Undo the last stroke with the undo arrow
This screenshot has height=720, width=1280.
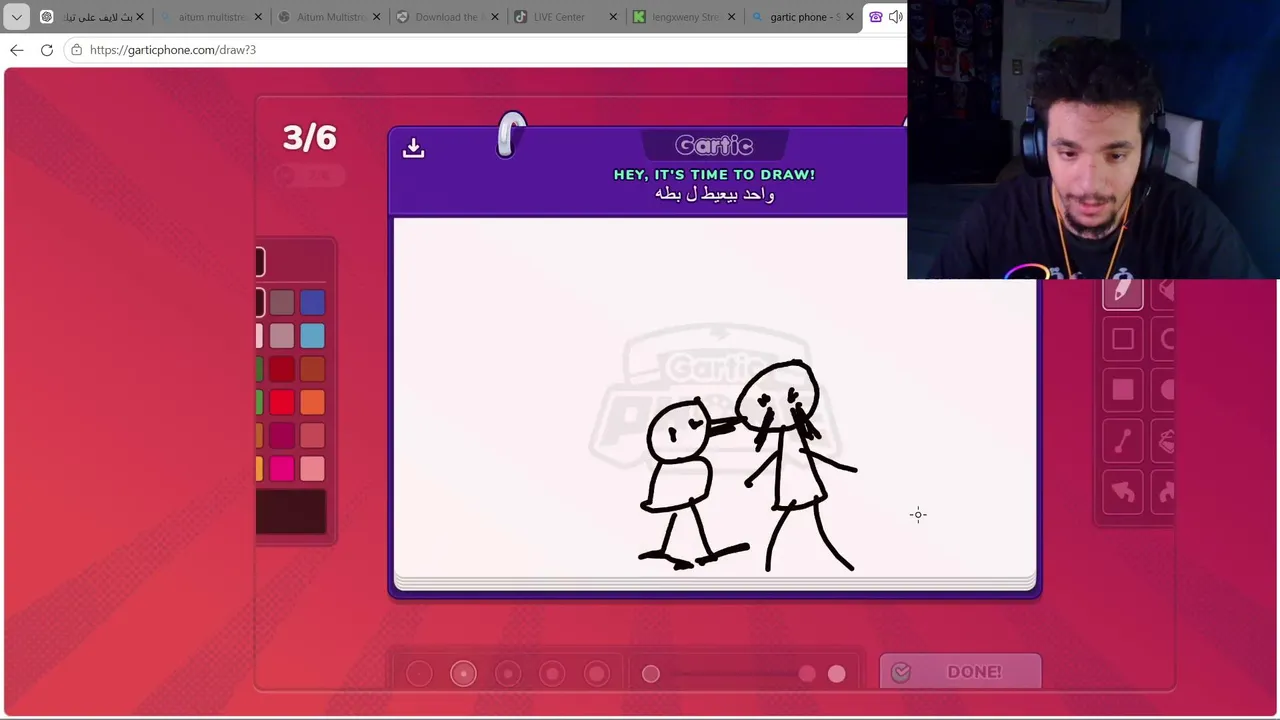(1122, 492)
